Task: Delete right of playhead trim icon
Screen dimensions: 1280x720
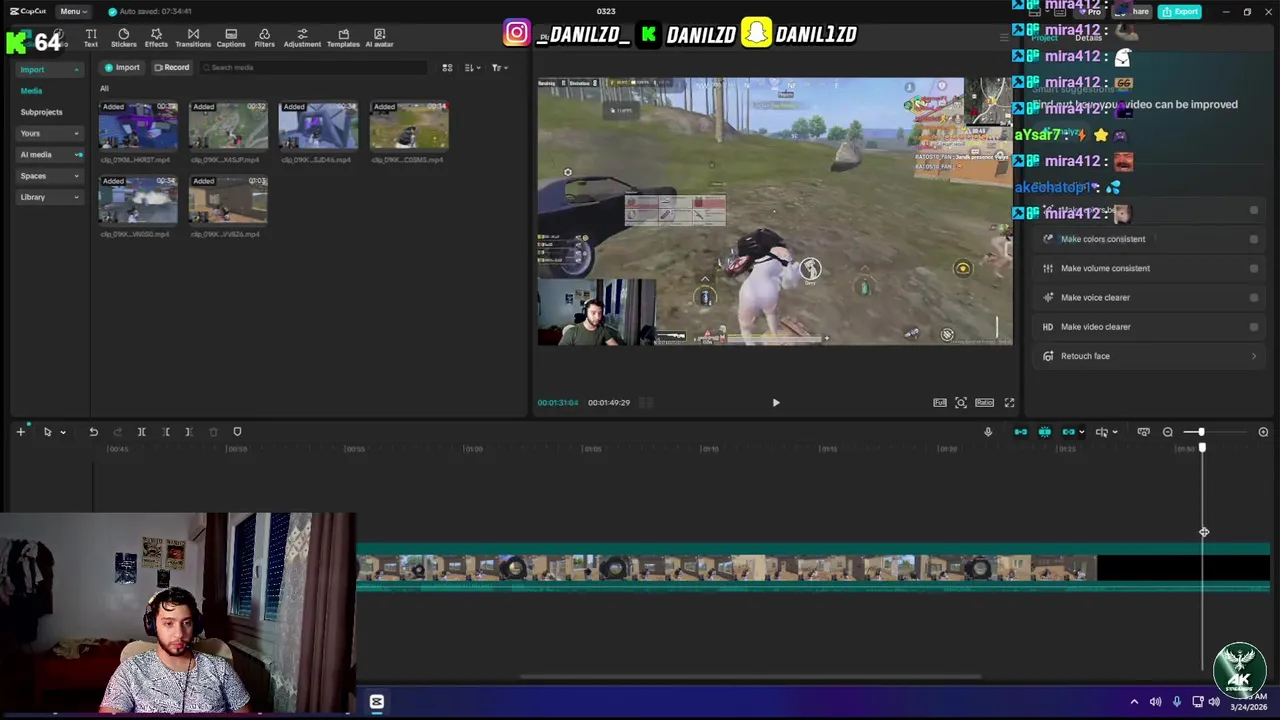Action: tap(189, 432)
